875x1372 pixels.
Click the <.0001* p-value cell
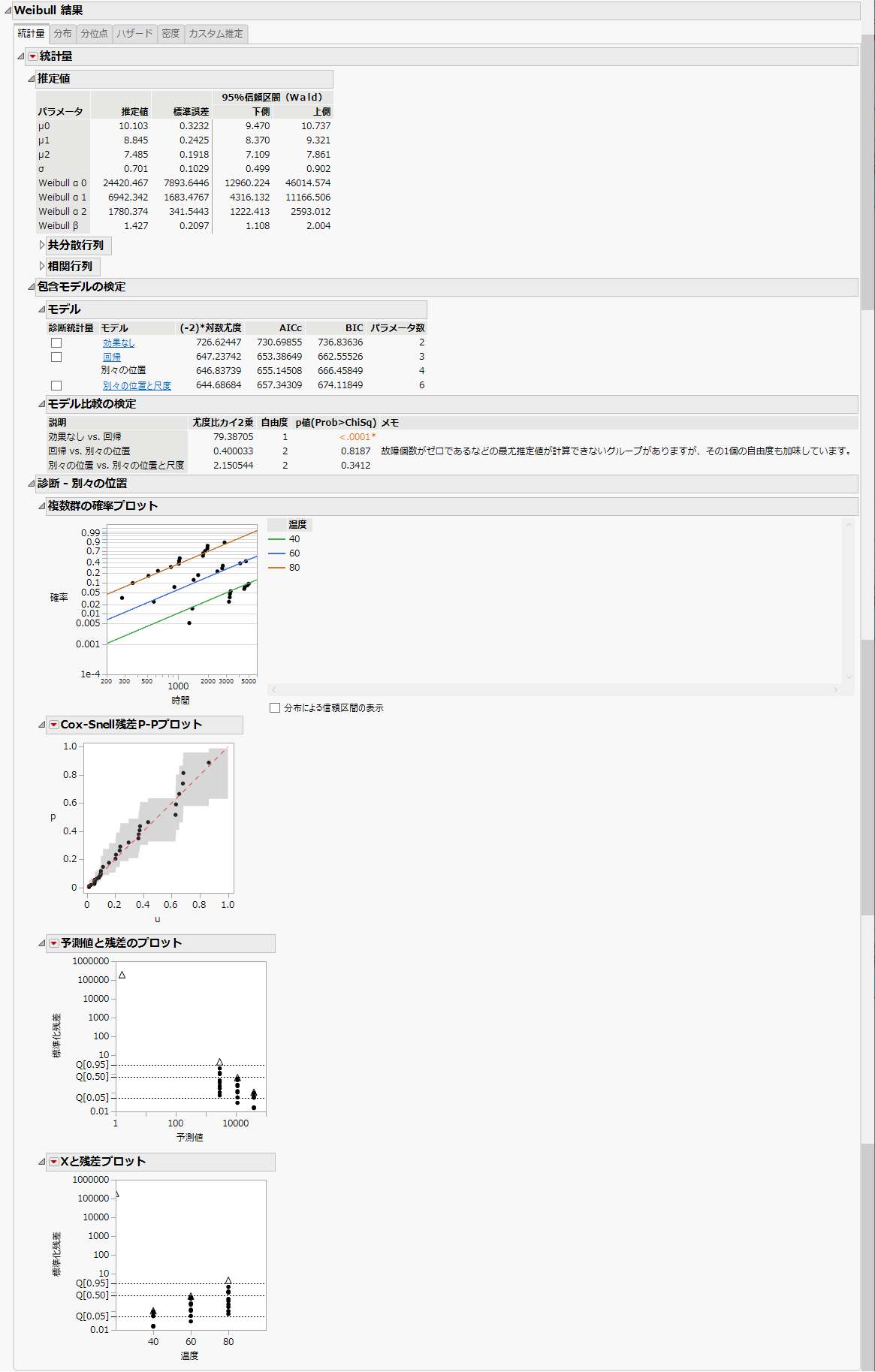tap(358, 437)
